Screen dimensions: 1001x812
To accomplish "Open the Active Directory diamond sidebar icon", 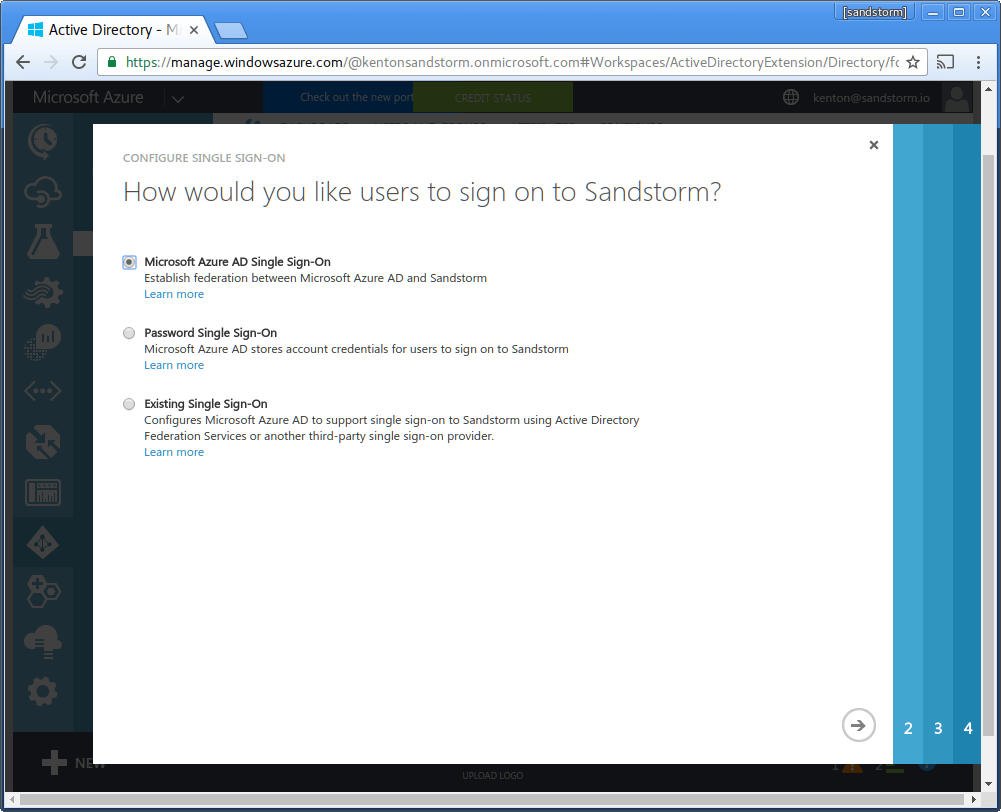I will (43, 543).
